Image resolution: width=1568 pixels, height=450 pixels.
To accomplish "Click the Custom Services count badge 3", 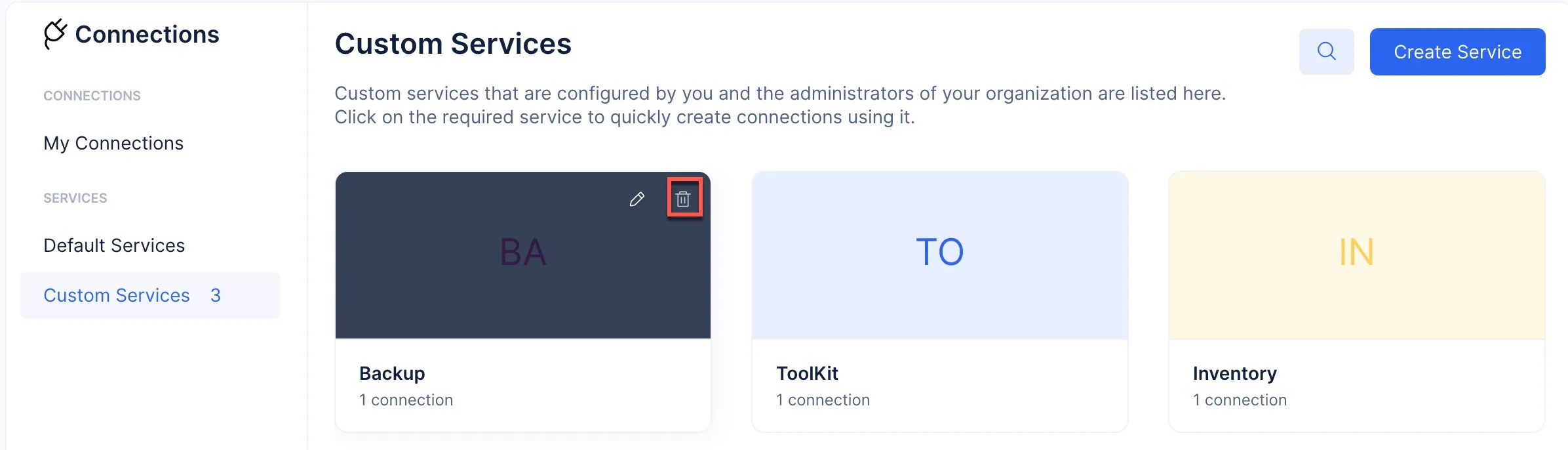I will point(216,295).
